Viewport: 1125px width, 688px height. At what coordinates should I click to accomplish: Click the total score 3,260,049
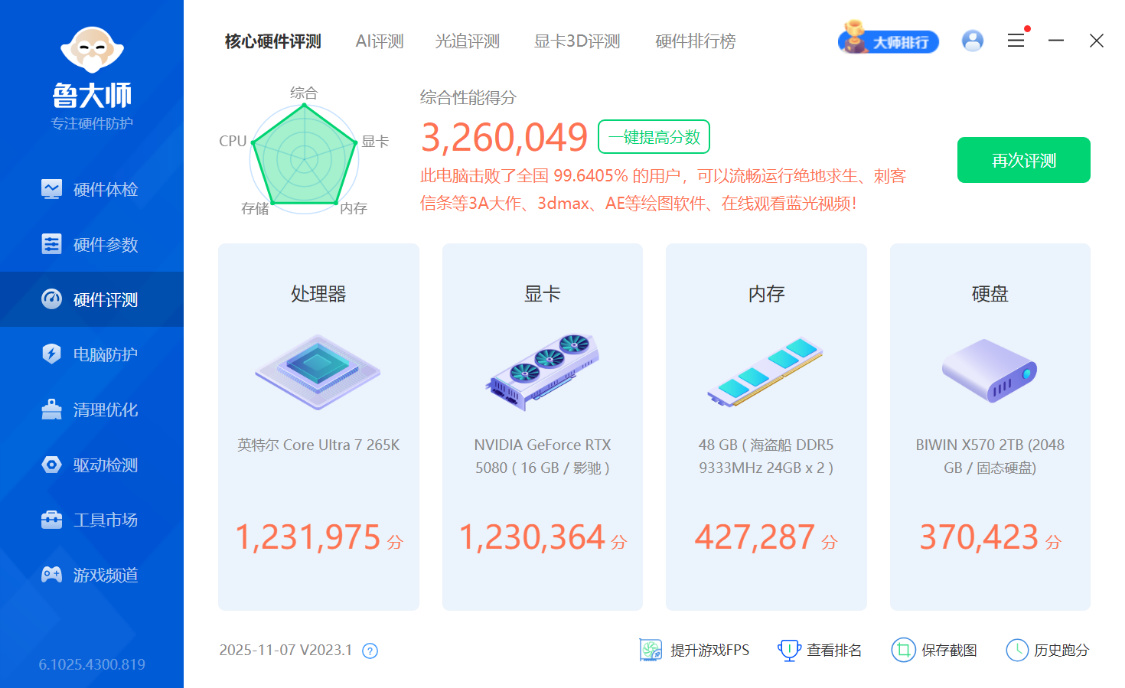(504, 137)
